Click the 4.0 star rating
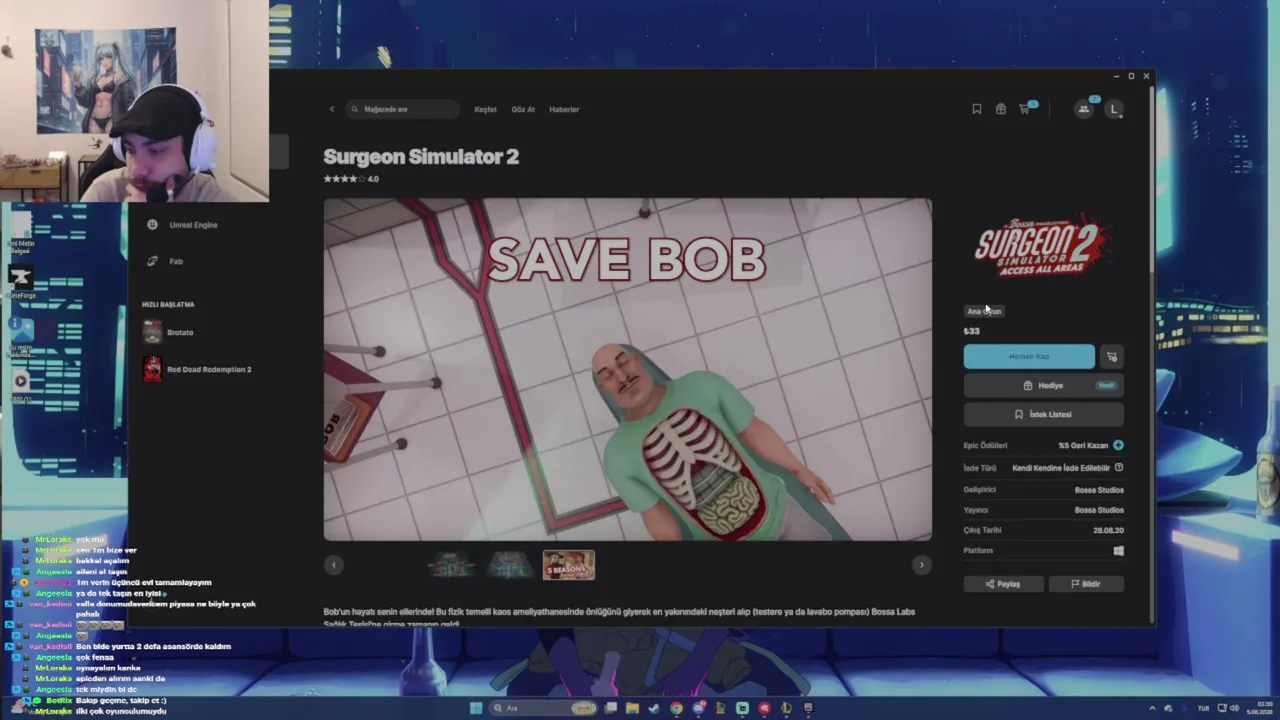Image resolution: width=1280 pixels, height=720 pixels. click(351, 179)
